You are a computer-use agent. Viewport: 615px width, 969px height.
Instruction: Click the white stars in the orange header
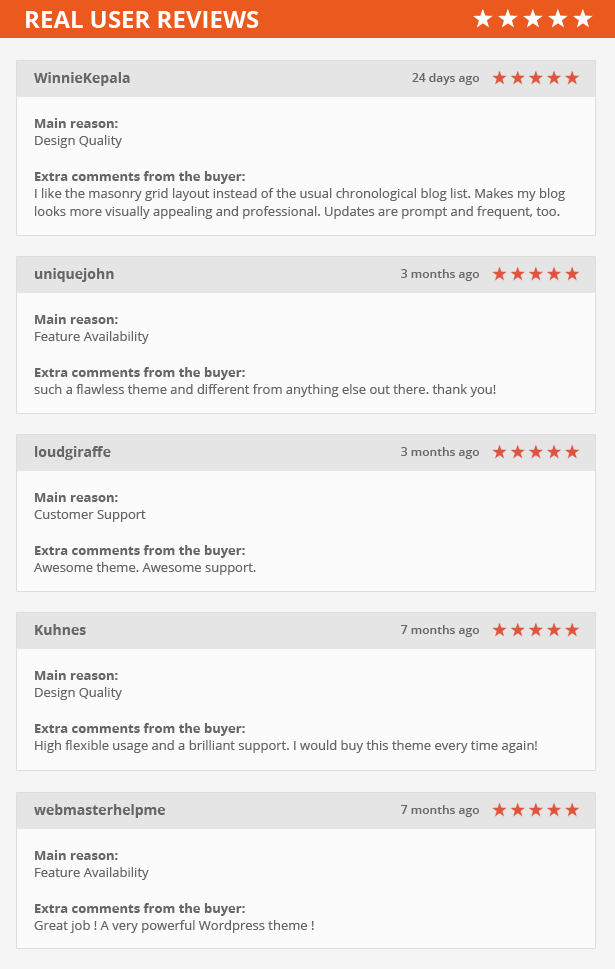(533, 19)
